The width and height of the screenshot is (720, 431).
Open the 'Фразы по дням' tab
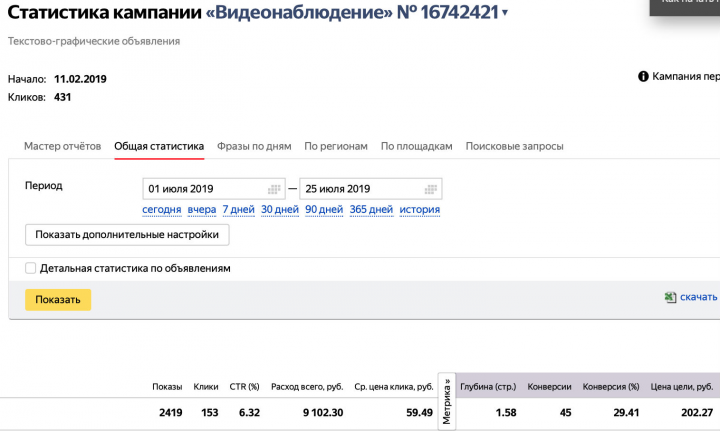pyautogui.click(x=254, y=146)
